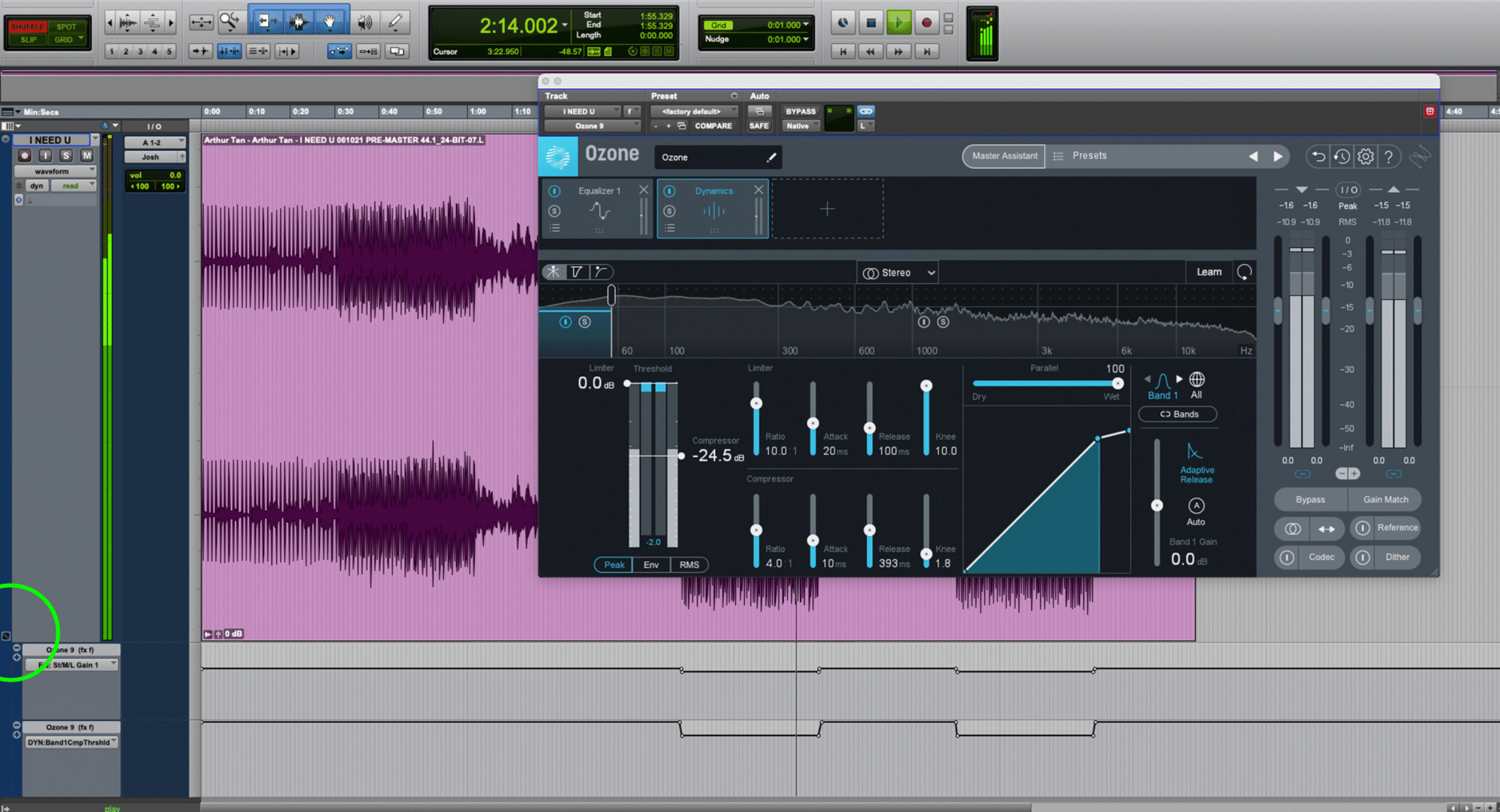This screenshot has height=812, width=1500.
Task: Open waveform track view selector
Action: (x=55, y=171)
